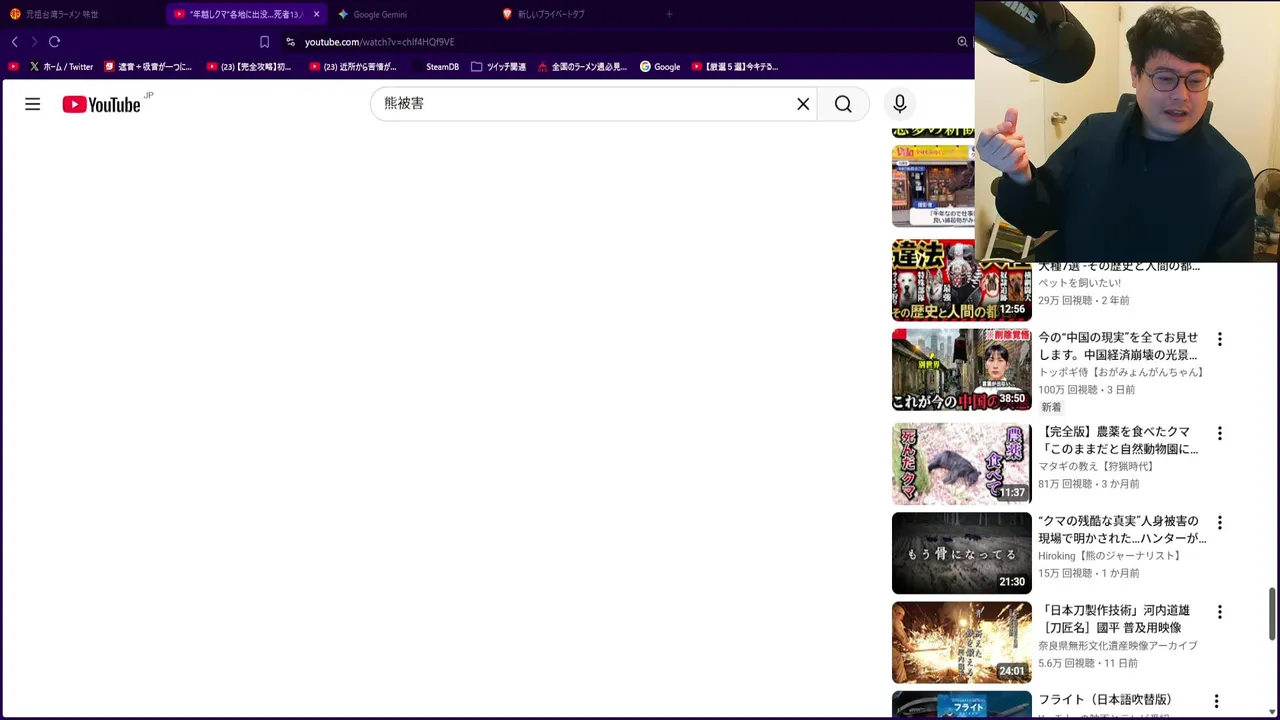
Task: Click the 新着 badge under China video
Action: pyautogui.click(x=1051, y=407)
